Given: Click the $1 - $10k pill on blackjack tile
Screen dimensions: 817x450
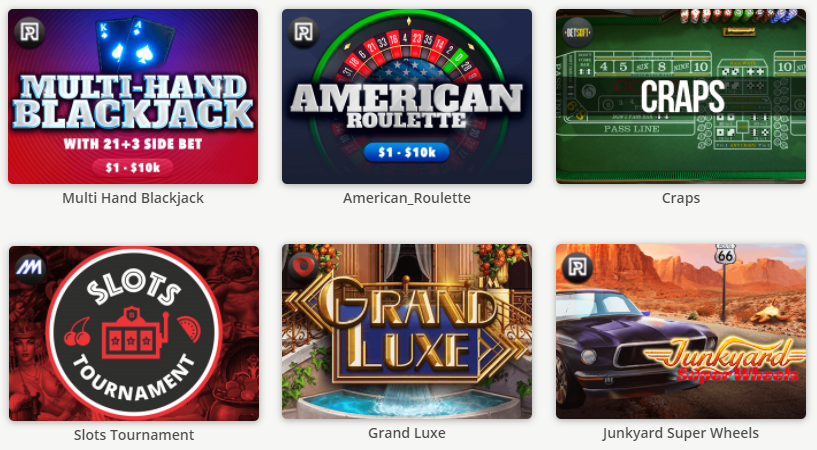Looking at the screenshot, I should (x=133, y=167).
